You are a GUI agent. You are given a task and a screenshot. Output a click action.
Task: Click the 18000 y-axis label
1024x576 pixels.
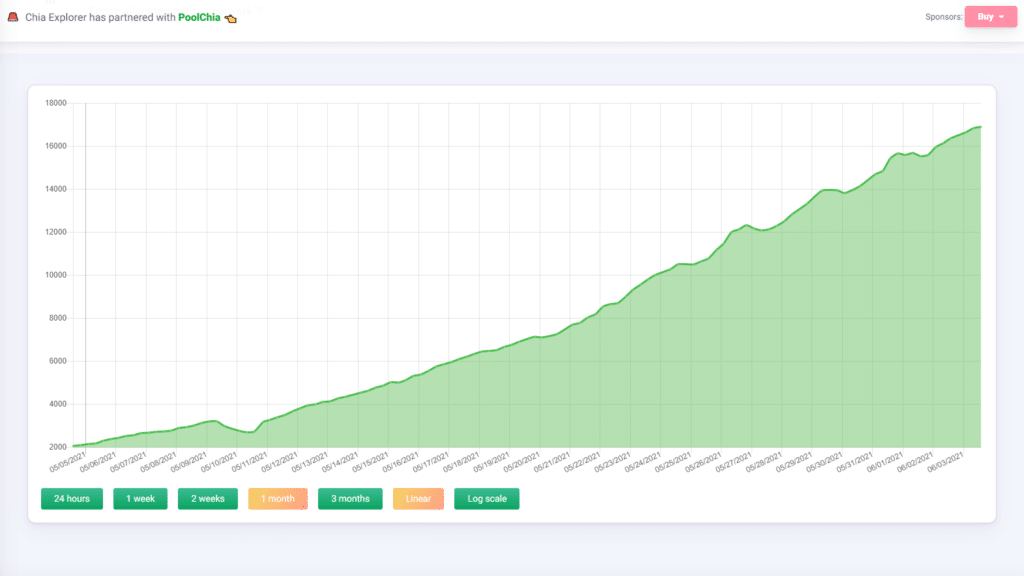[56, 103]
